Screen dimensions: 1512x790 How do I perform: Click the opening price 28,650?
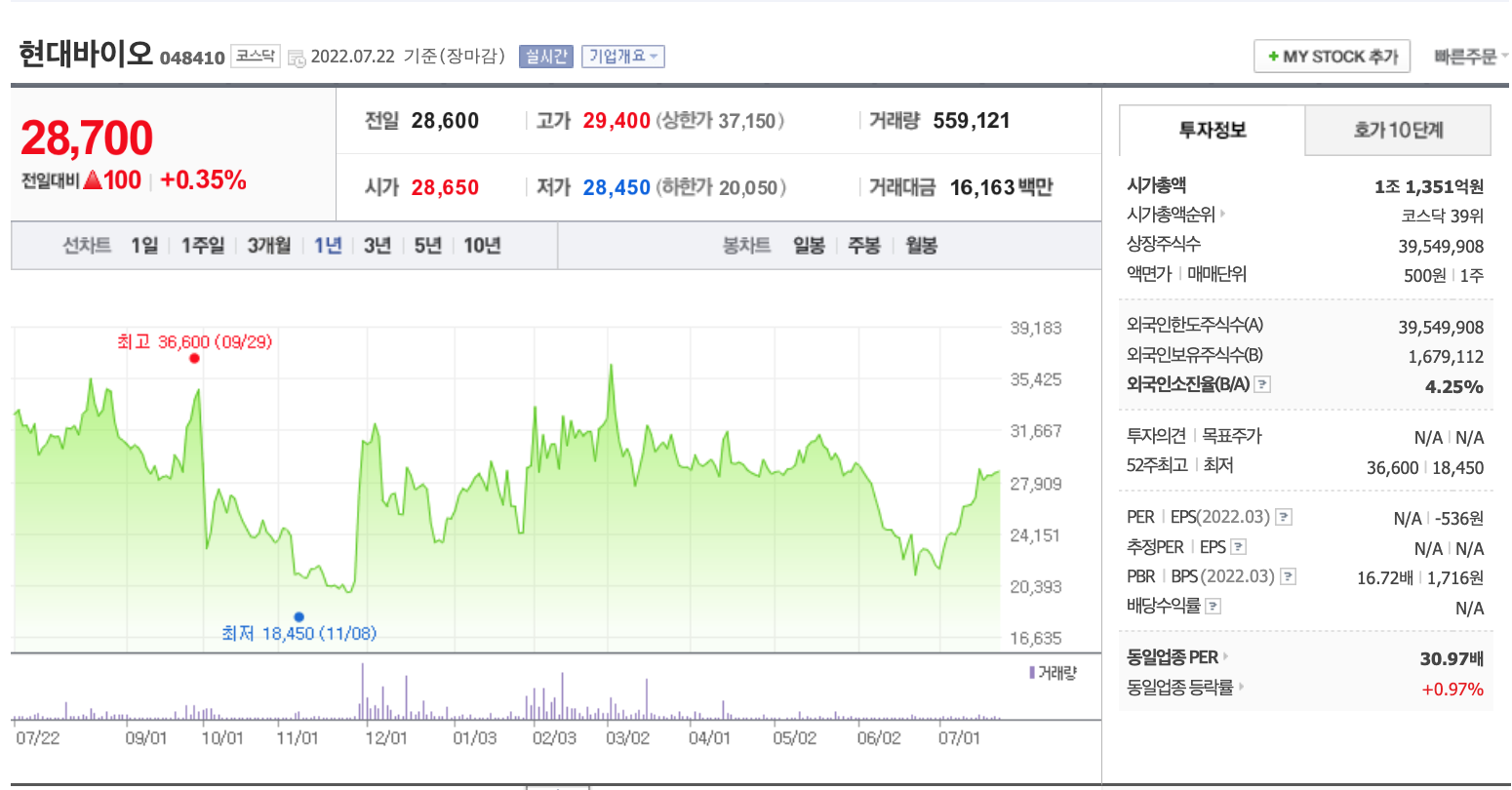[445, 187]
